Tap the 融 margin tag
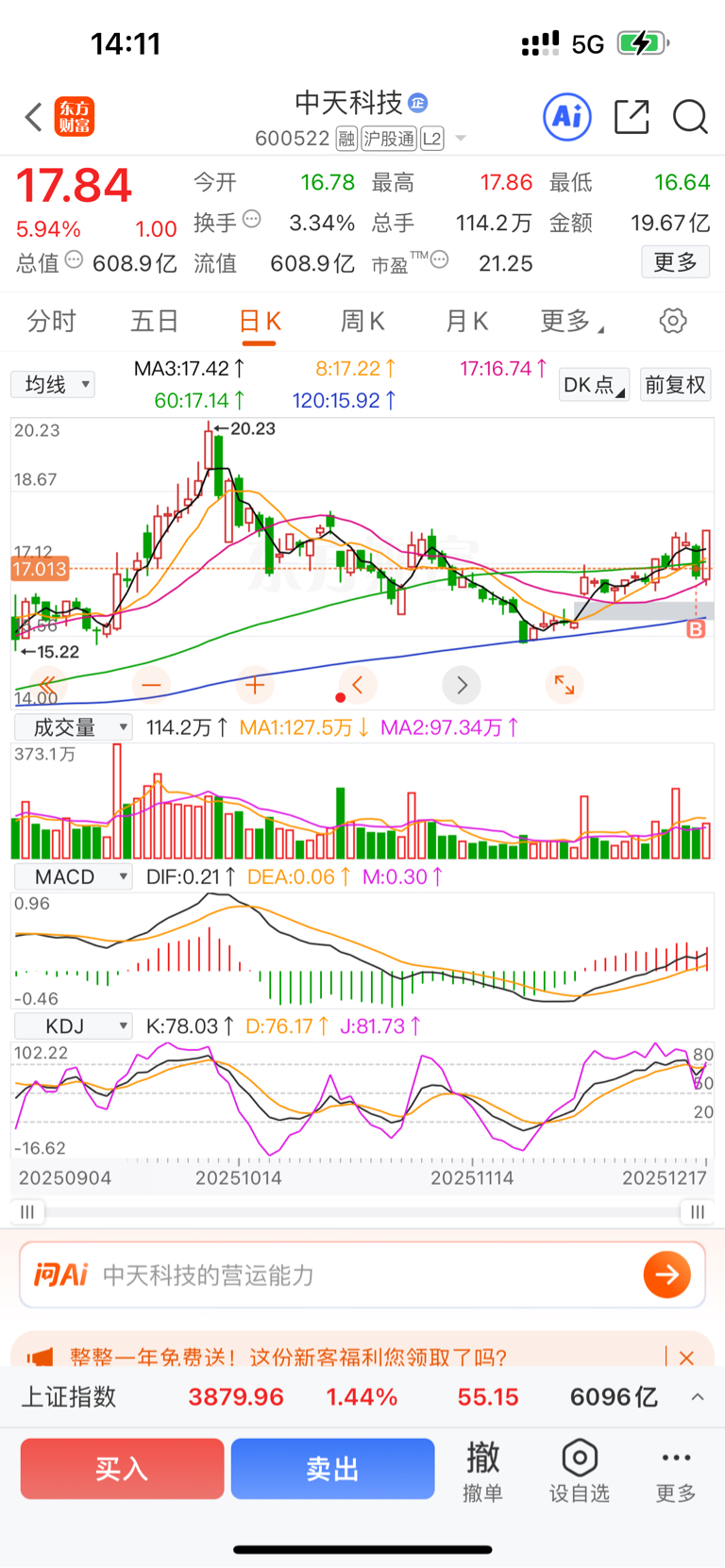This screenshot has height=1568, width=725. (346, 139)
